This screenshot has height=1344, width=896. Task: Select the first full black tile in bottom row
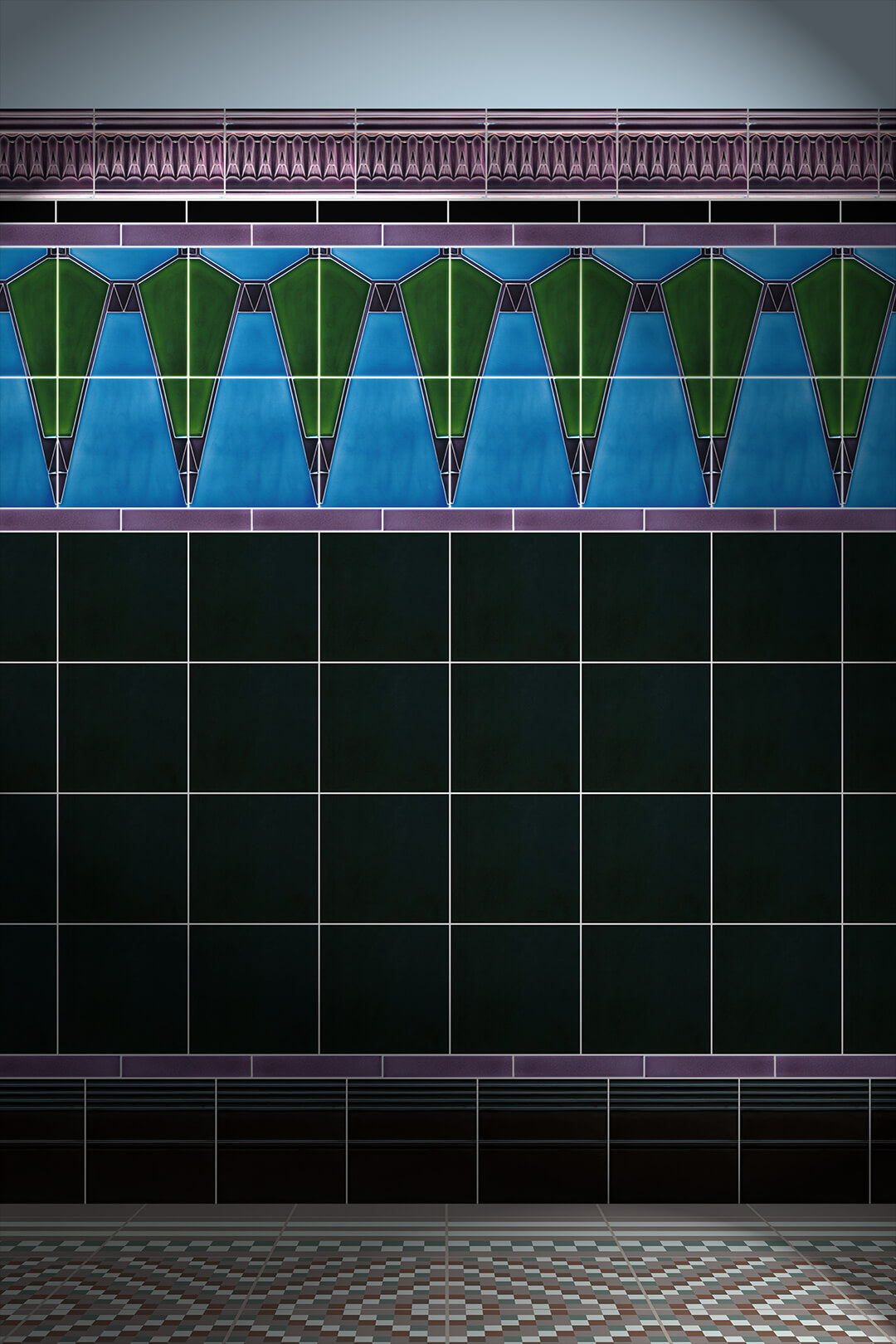coord(123,989)
